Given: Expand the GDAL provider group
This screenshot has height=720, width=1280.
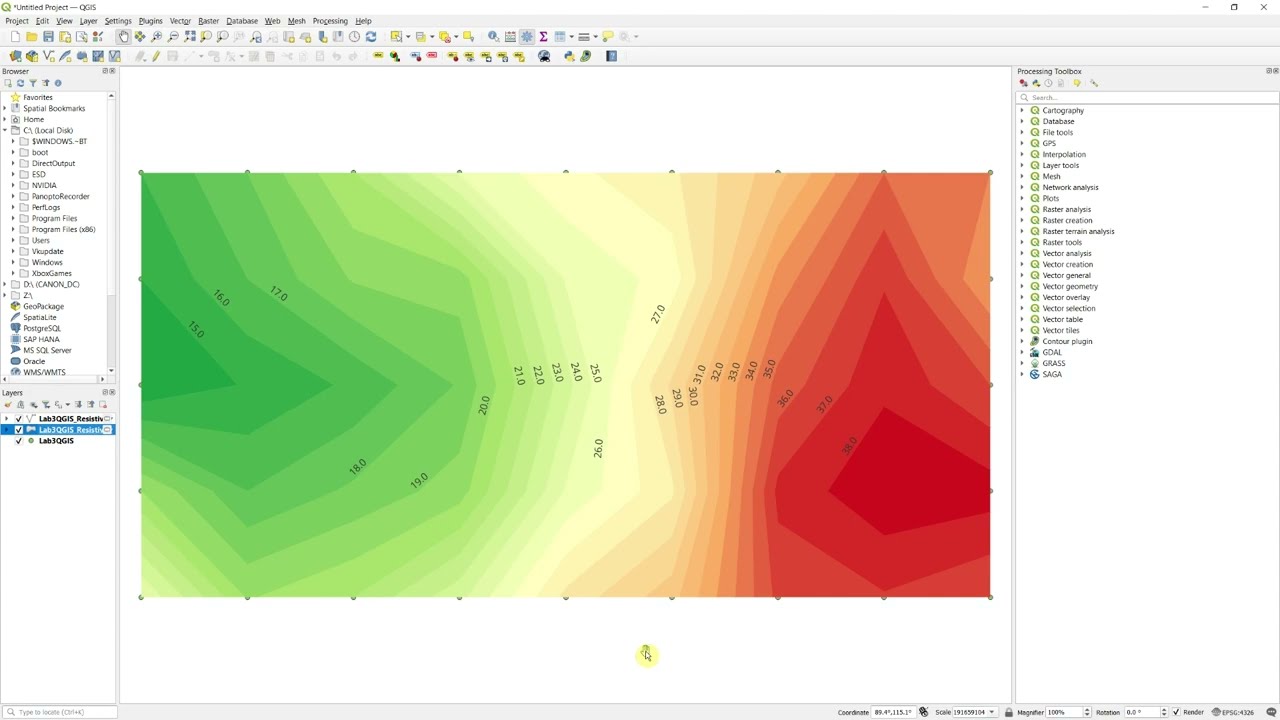Looking at the screenshot, I should pyautogui.click(x=1022, y=352).
